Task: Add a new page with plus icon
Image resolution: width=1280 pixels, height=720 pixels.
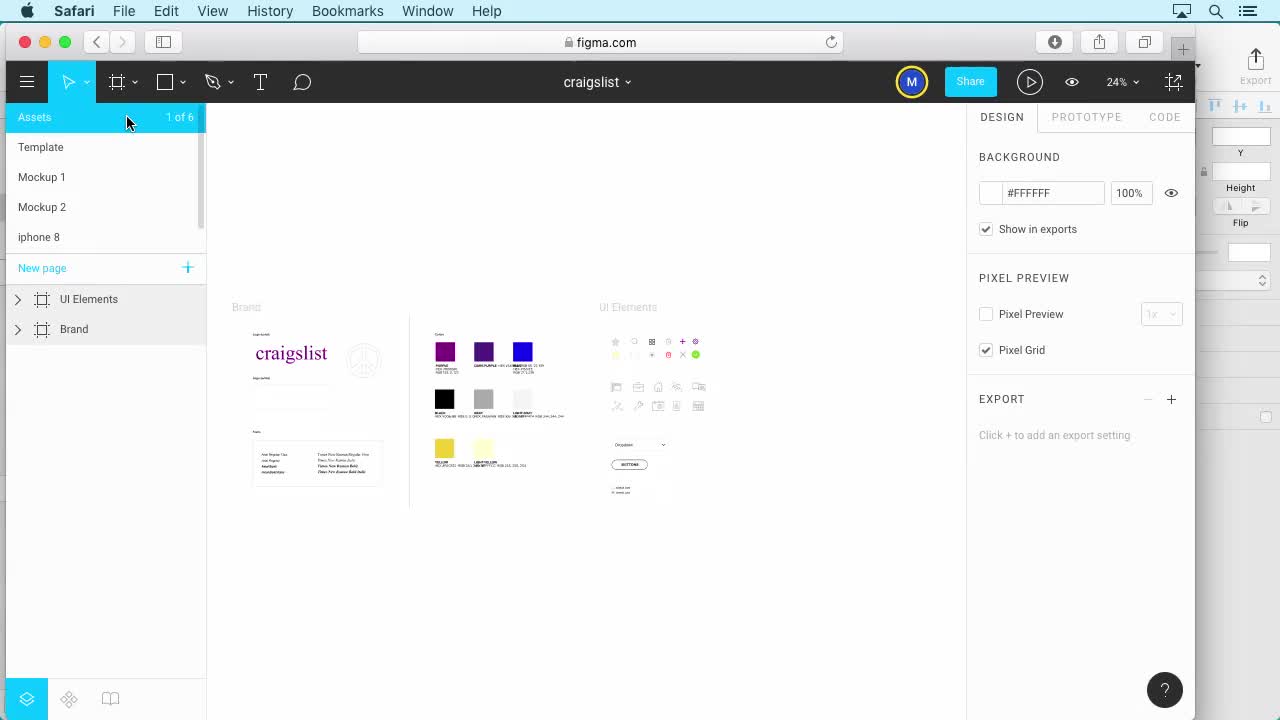Action: coord(187,267)
